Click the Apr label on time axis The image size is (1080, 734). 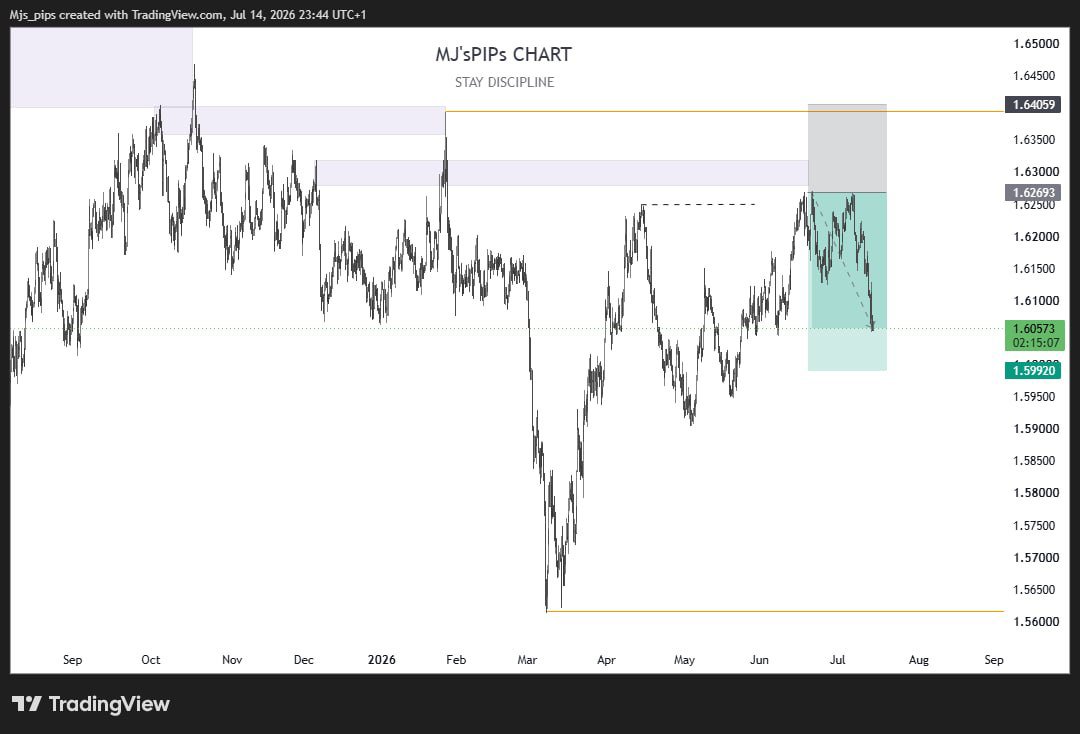click(x=606, y=660)
